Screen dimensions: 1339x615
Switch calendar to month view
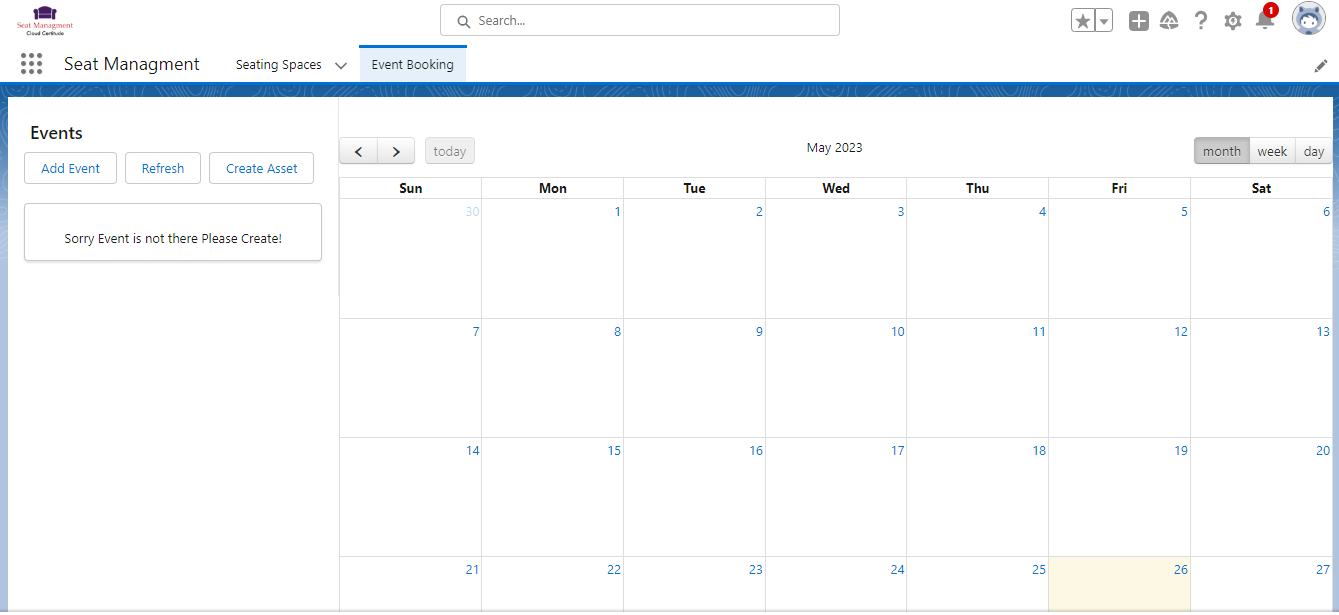tap(1221, 151)
